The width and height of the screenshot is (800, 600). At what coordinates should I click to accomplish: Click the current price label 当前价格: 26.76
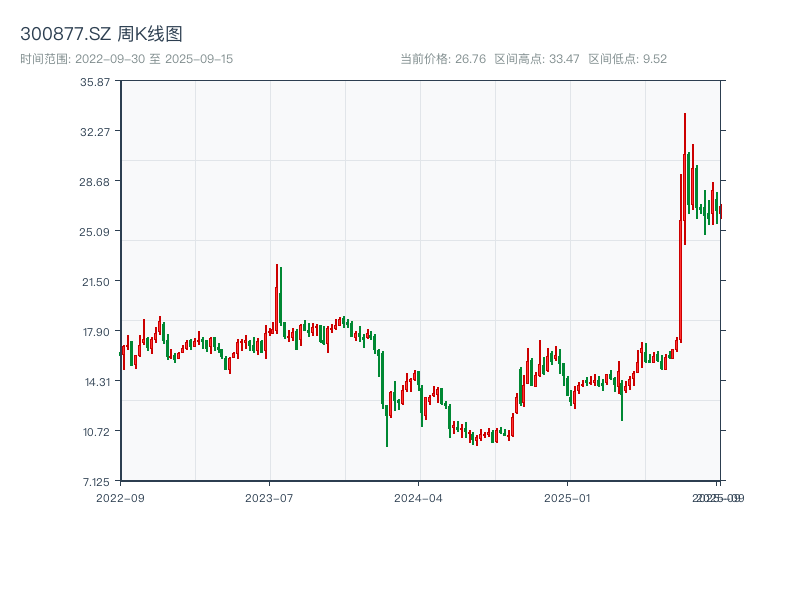tap(443, 59)
